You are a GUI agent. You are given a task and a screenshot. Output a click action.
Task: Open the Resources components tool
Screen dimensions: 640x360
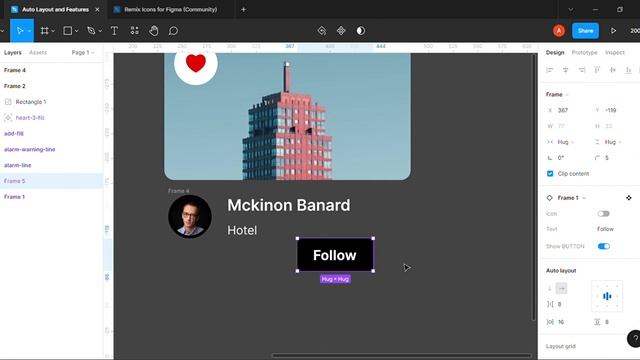134,31
